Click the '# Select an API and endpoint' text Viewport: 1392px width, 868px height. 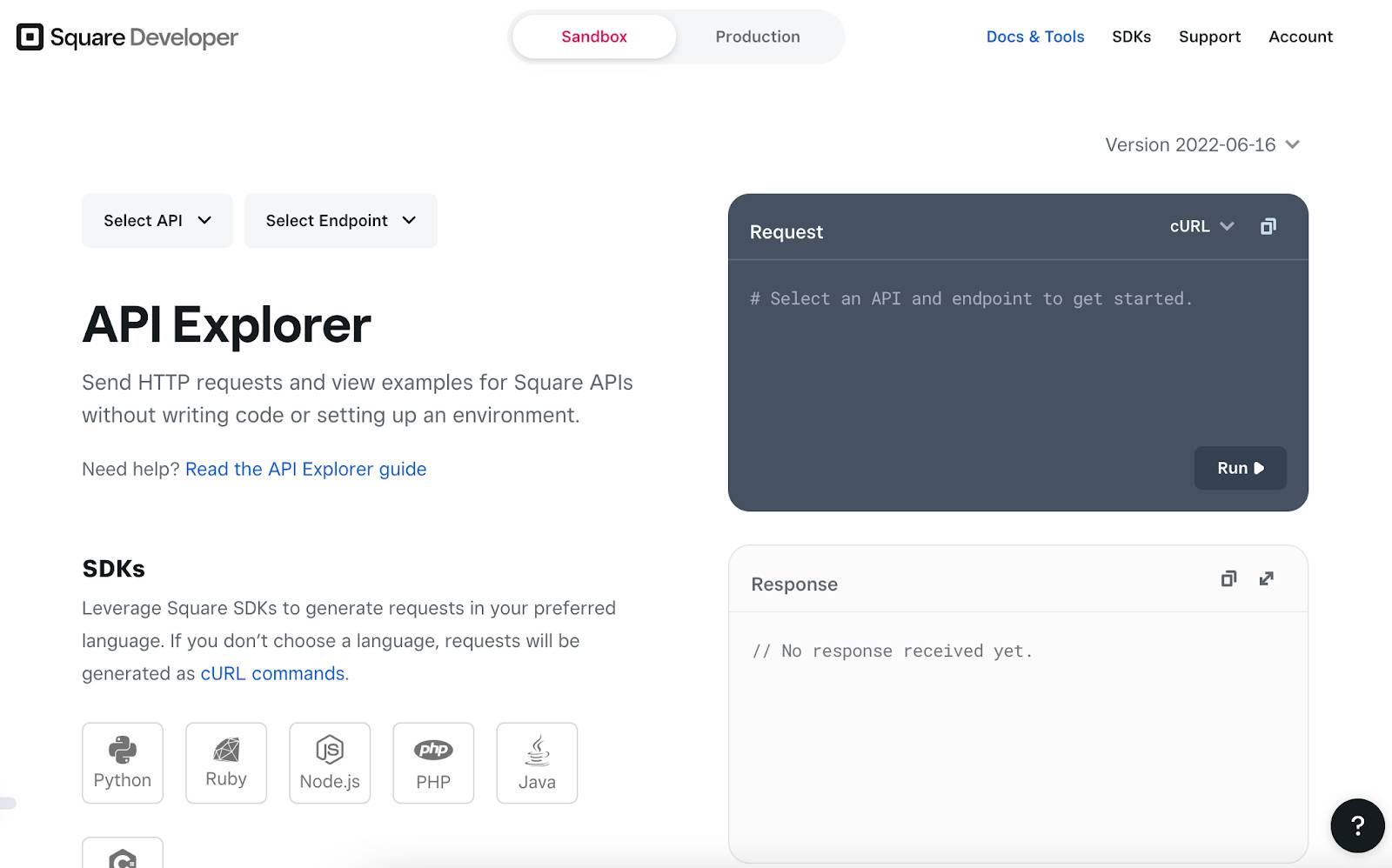tap(971, 298)
